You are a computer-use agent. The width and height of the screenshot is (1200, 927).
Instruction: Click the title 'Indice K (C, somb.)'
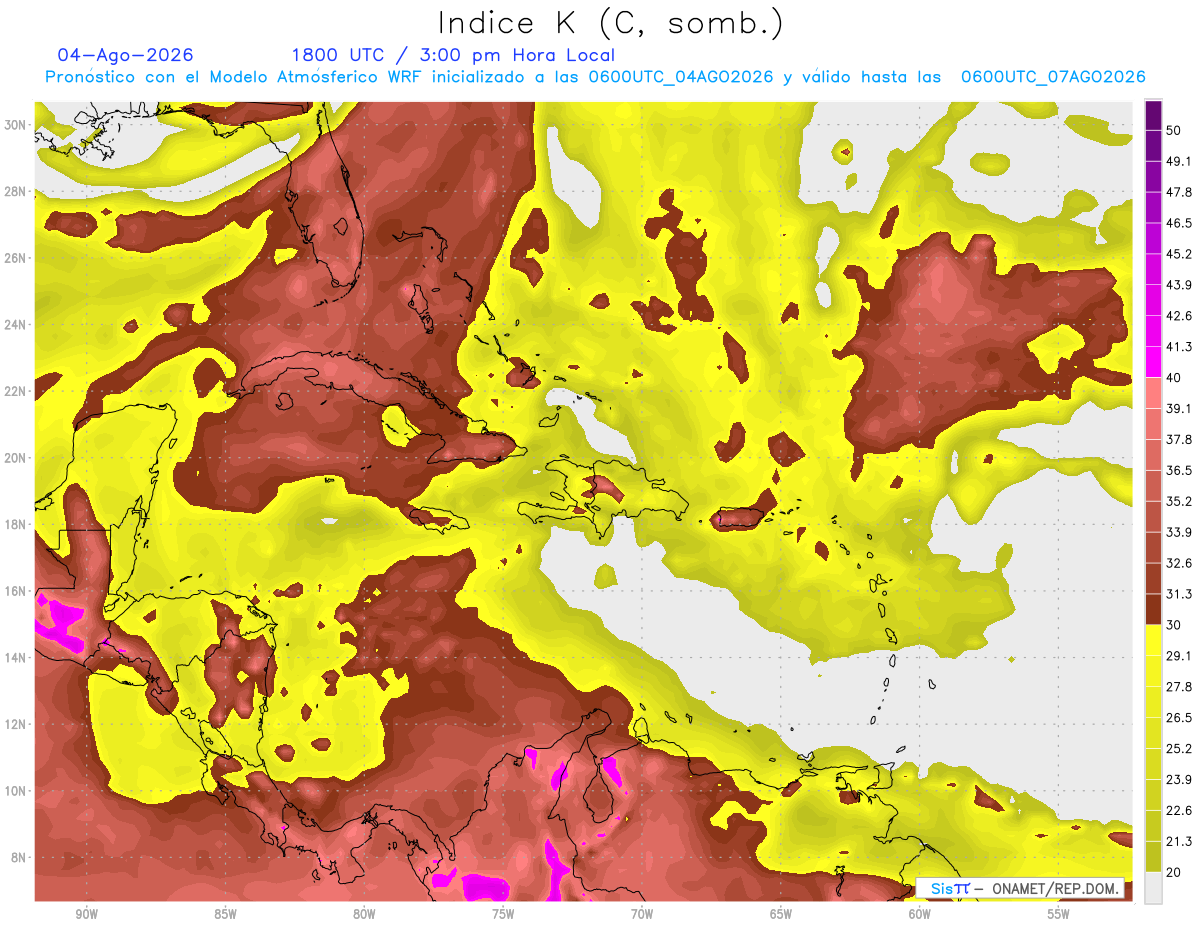click(610, 23)
